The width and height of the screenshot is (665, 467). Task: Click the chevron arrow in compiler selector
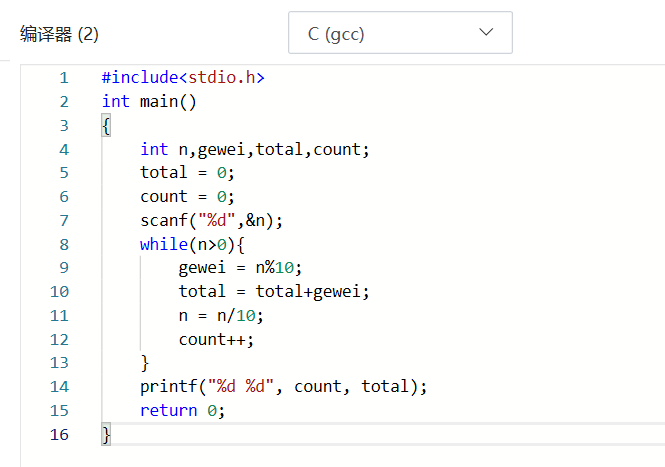pos(486,32)
